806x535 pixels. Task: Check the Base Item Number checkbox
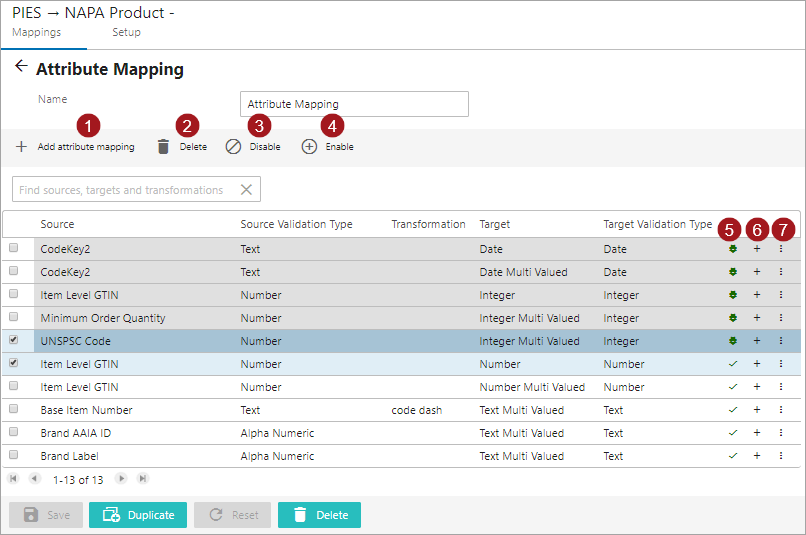[x=13, y=409]
